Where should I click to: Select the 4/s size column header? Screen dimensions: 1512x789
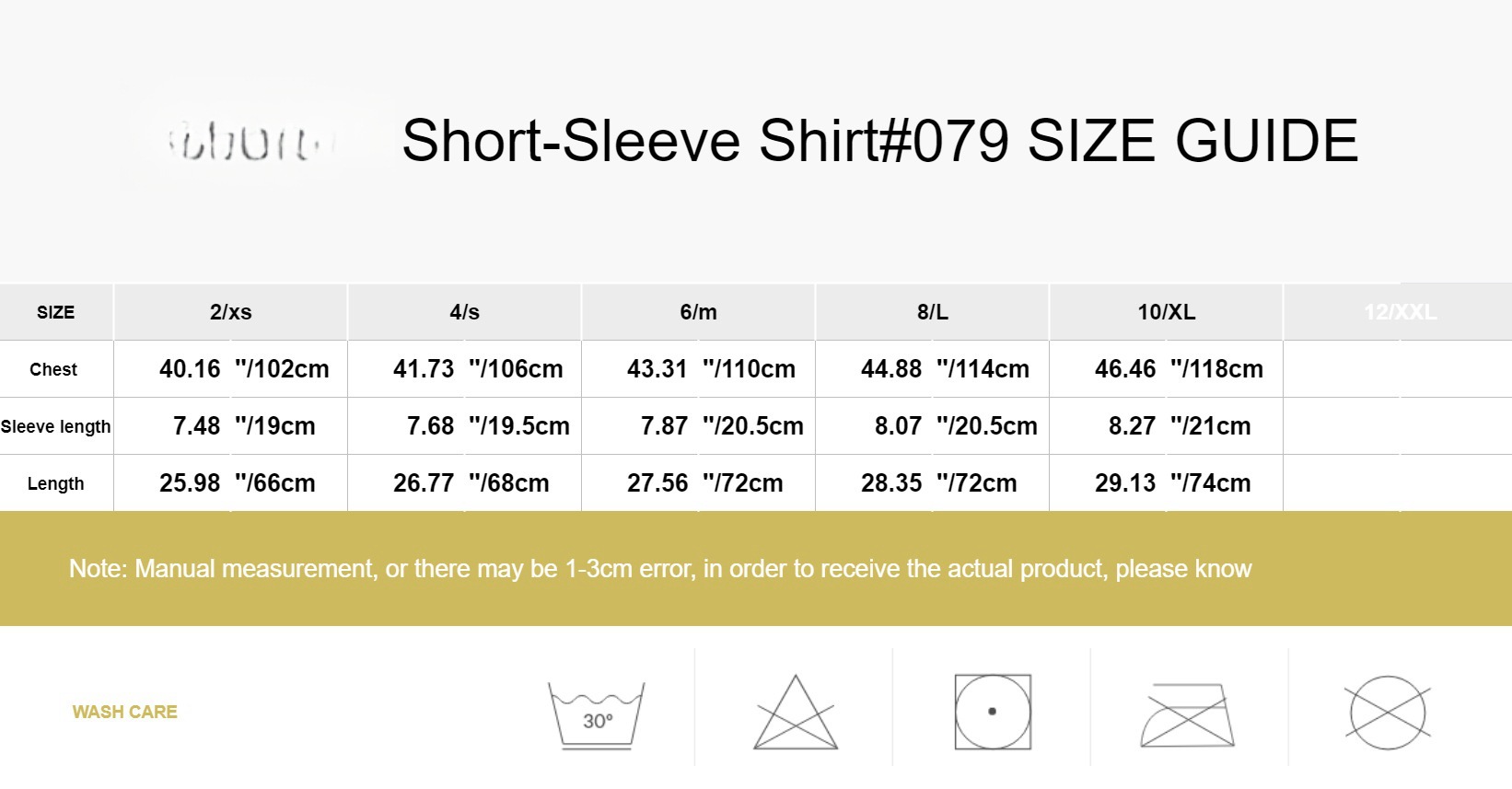[x=464, y=312]
